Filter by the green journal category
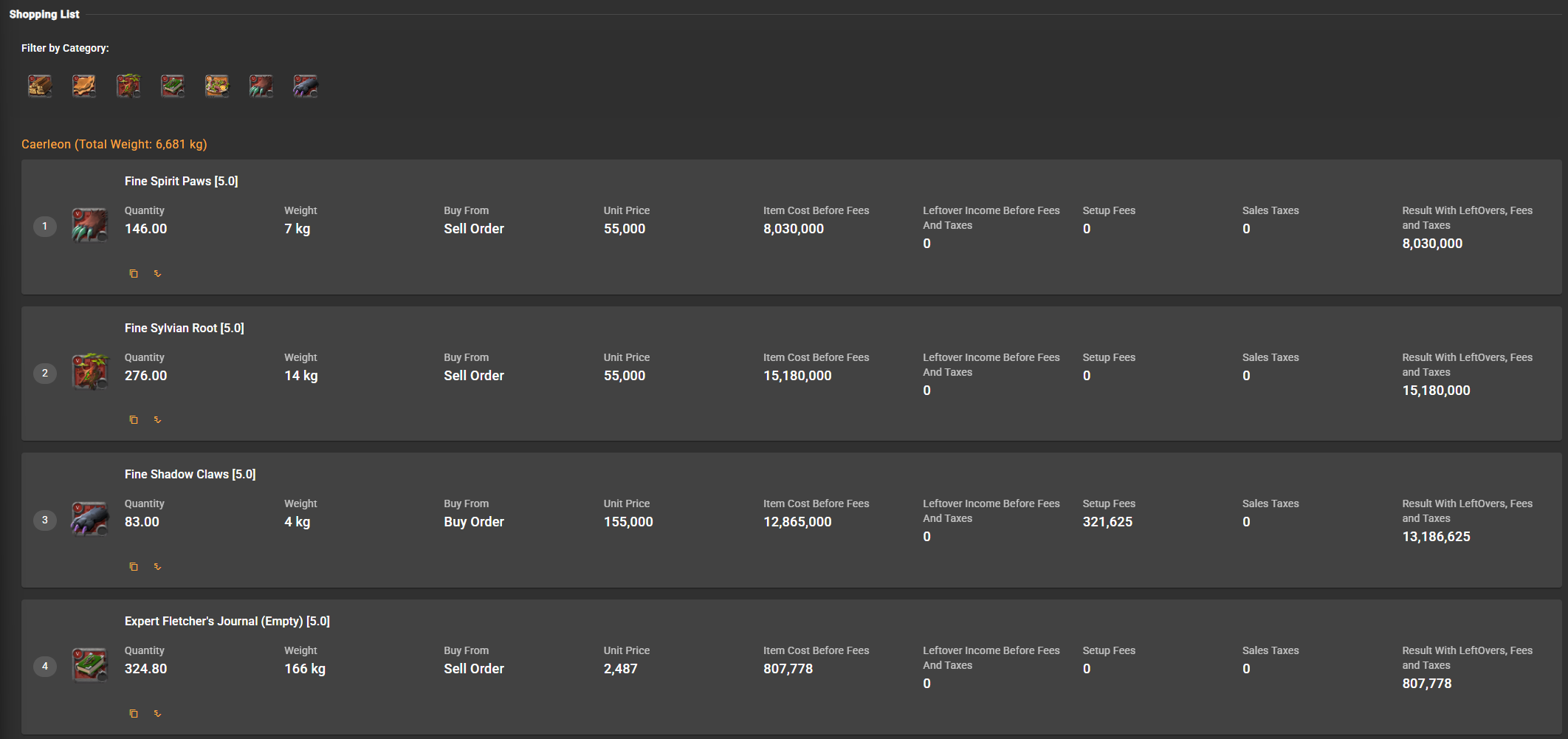The width and height of the screenshot is (1568, 739). point(173,86)
